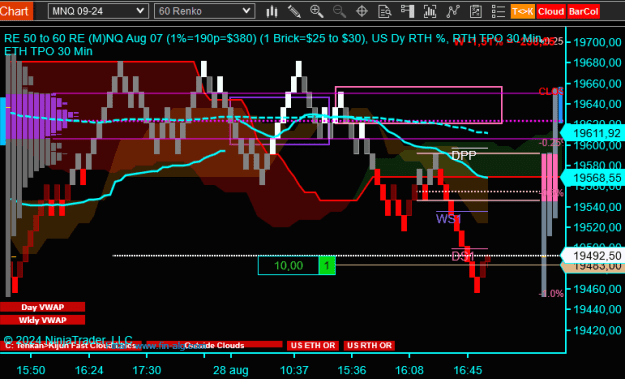The height and width of the screenshot is (379, 625).
Task: Click the DS1 pivot label
Action: (x=462, y=256)
